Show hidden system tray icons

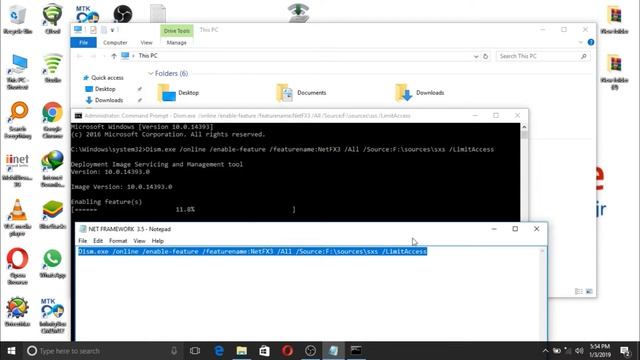point(545,351)
